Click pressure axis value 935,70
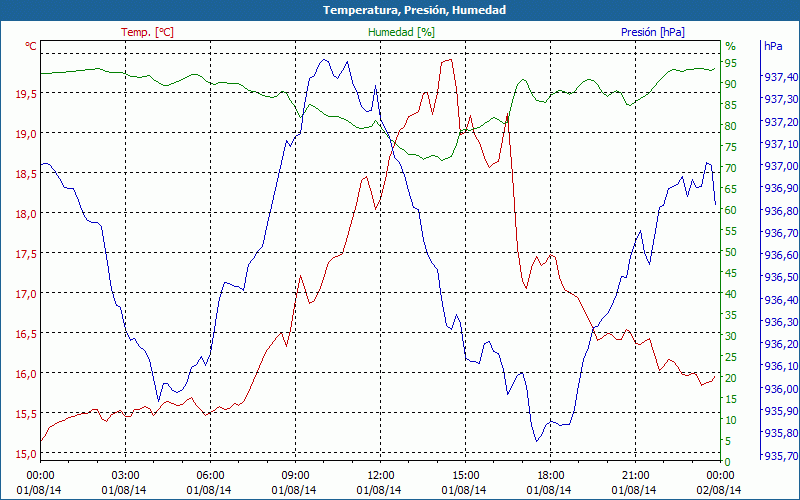 click(x=781, y=456)
